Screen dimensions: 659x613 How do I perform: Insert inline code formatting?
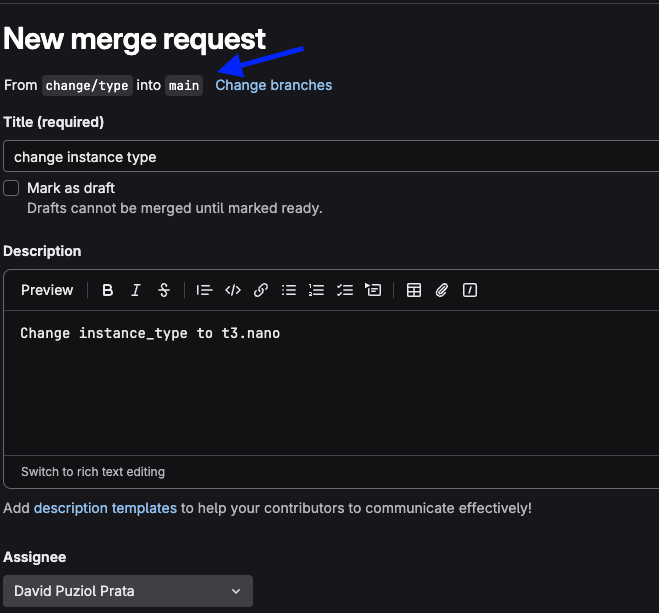(233, 290)
